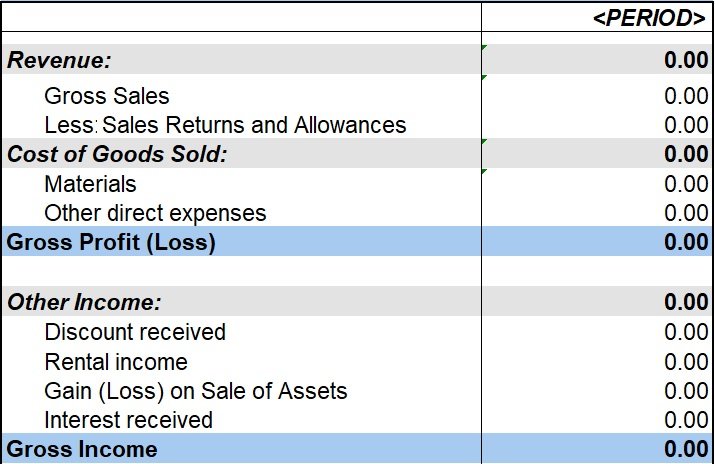The width and height of the screenshot is (715, 464).
Task: Click the Sales Returns and Allowances amount
Action: tap(597, 124)
